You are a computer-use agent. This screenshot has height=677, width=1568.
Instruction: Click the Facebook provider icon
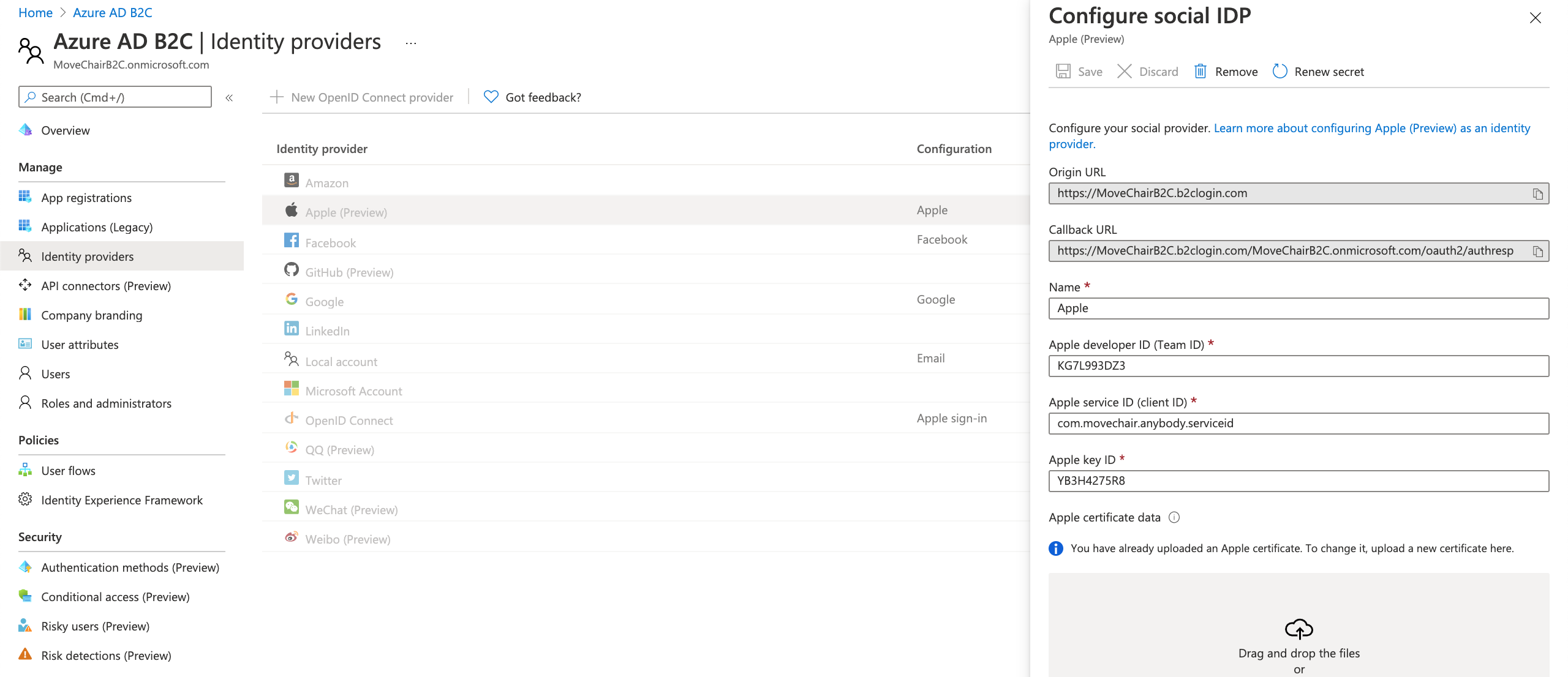coord(292,240)
